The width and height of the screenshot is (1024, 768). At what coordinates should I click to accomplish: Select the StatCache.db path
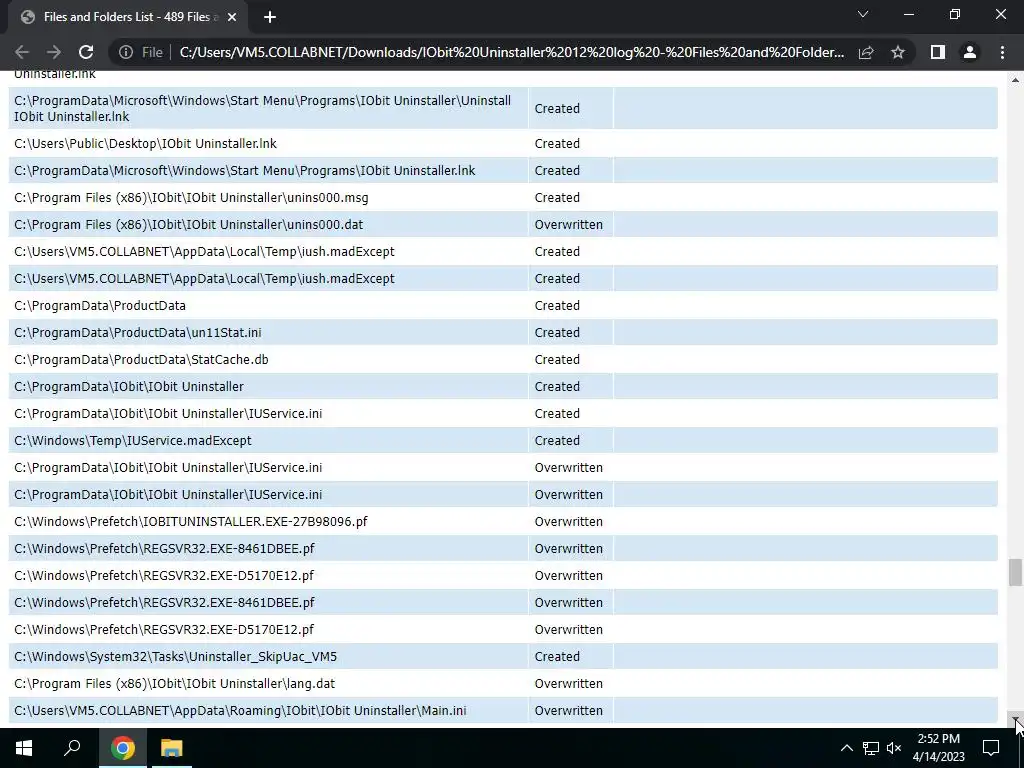coord(141,360)
